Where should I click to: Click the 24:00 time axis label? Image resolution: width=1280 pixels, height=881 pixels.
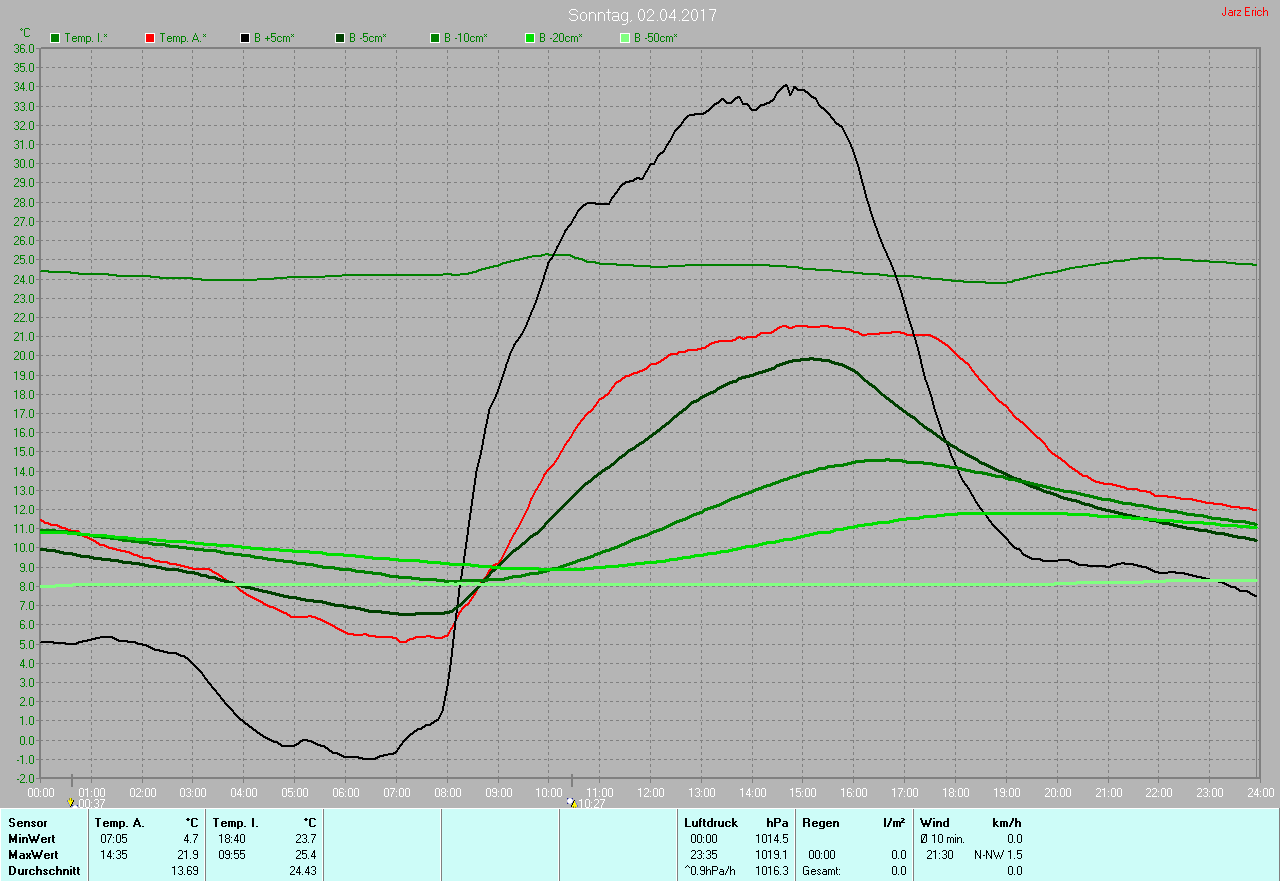point(1260,792)
